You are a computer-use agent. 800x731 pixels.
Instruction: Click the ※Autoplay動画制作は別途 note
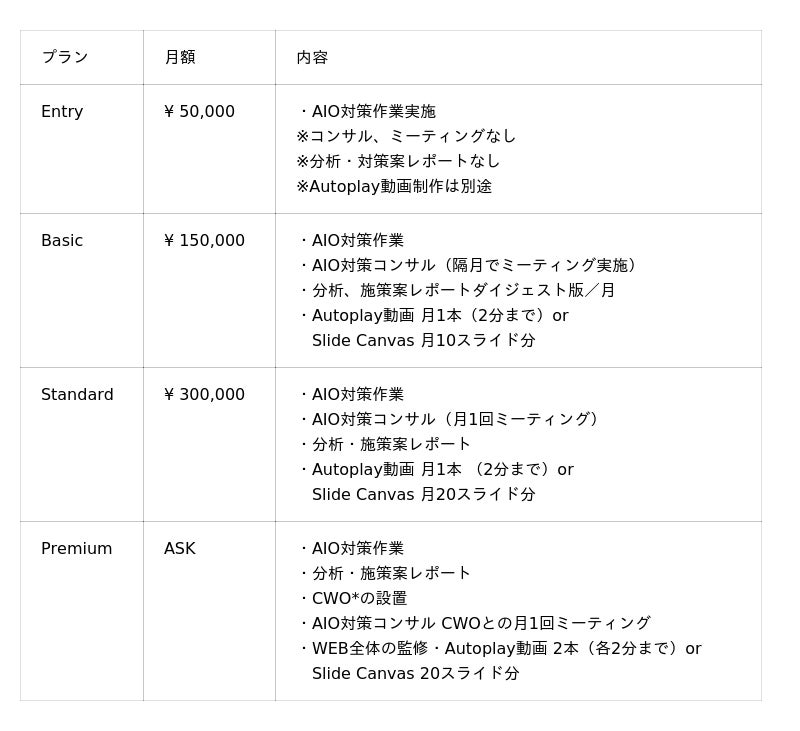(394, 186)
